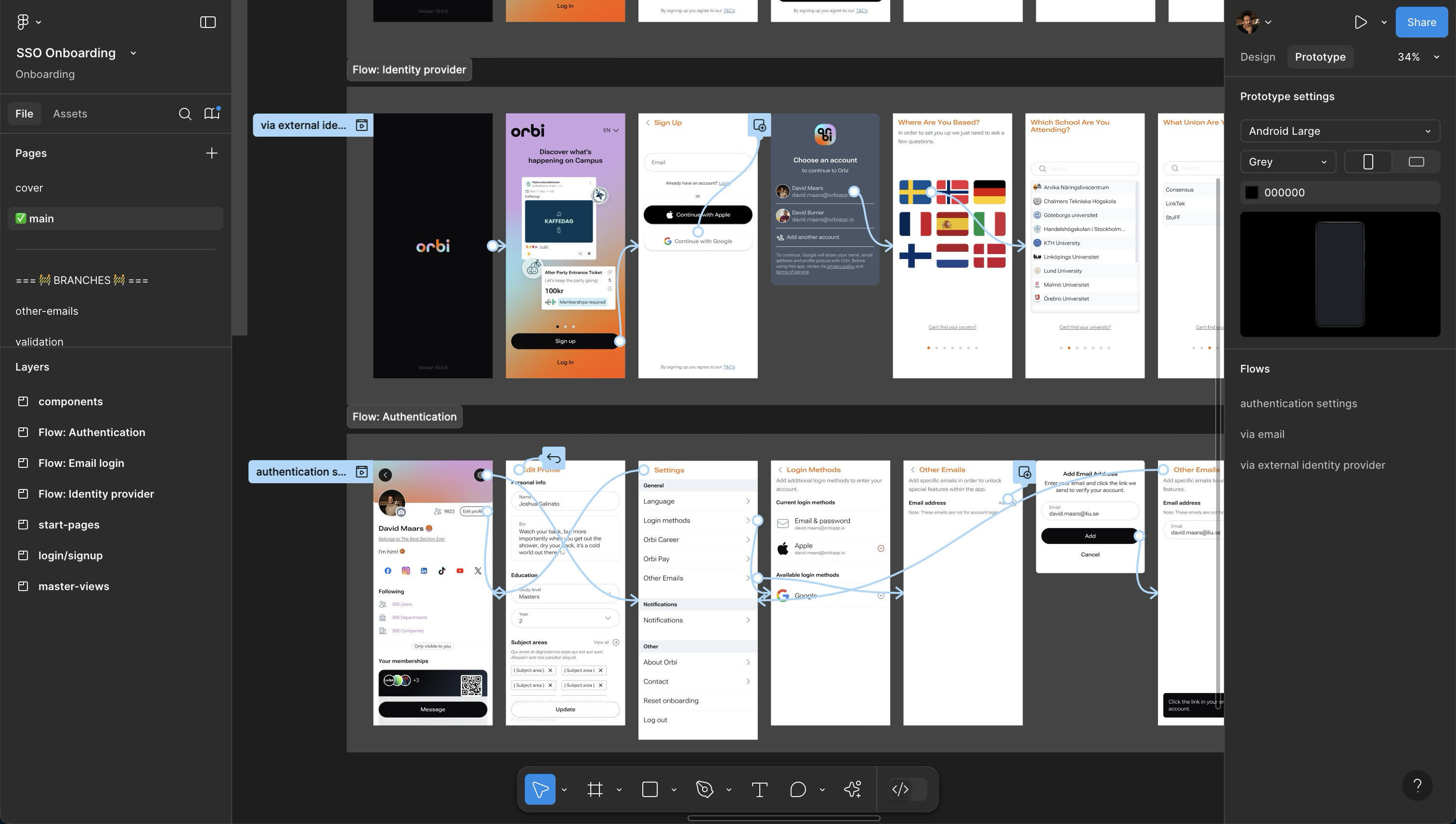Select the Flow: Identity provider layer
Viewport: 1456px width, 824px height.
[96, 494]
